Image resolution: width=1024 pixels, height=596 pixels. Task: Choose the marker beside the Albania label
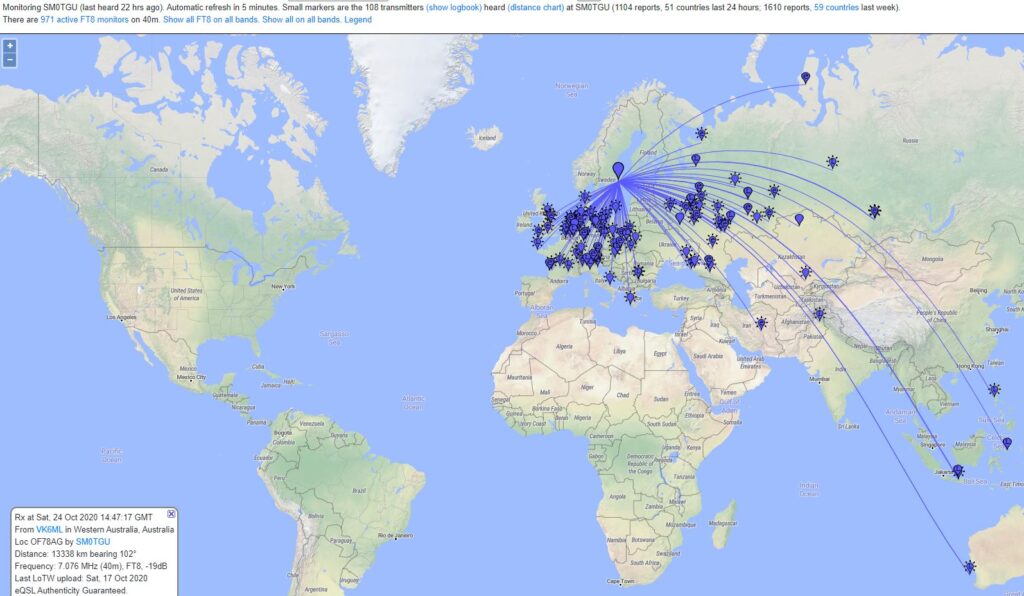pos(630,298)
